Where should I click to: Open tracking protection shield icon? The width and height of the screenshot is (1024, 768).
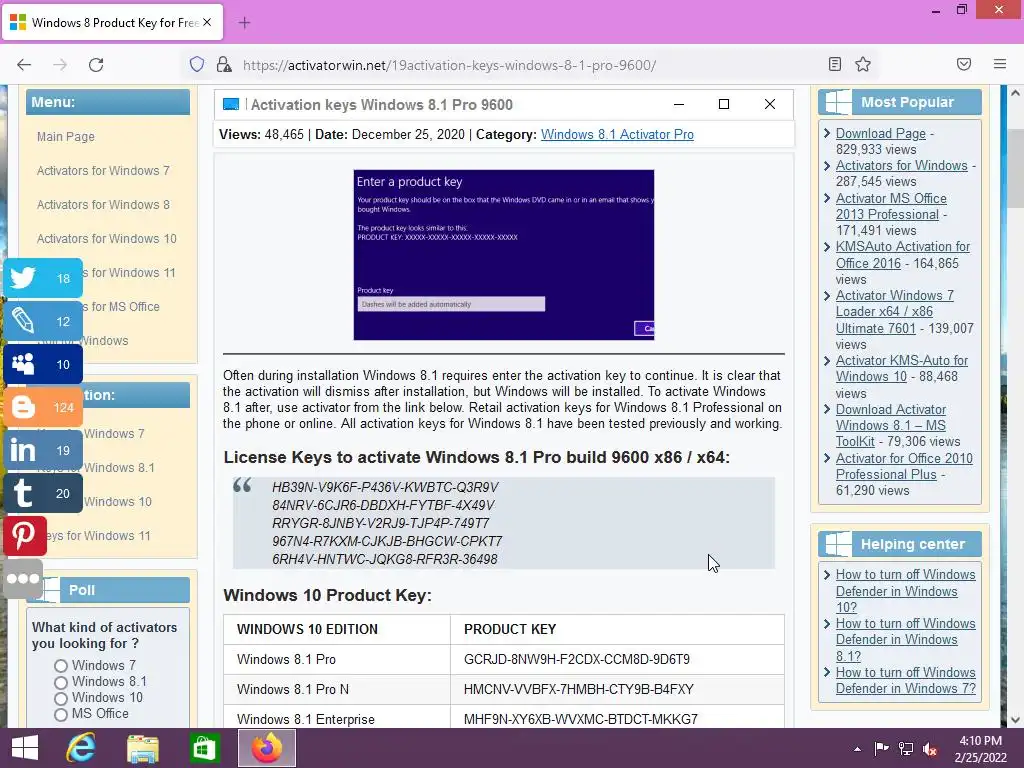pyautogui.click(x=197, y=65)
